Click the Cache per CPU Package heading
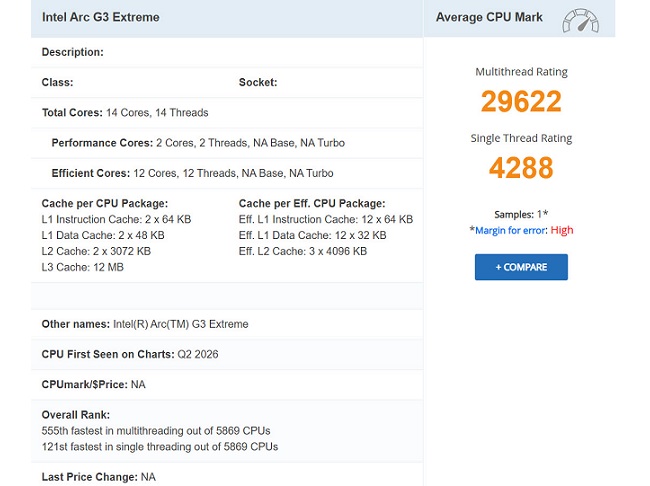Viewport: 650px width, 486px height. click(x=105, y=204)
